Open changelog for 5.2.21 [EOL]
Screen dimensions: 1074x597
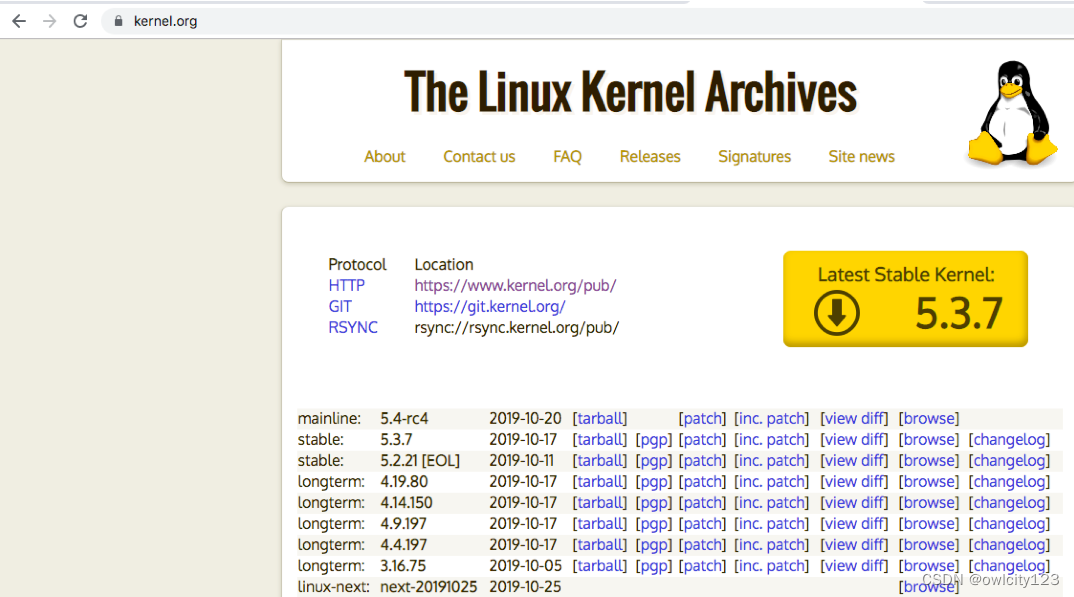click(x=1009, y=461)
